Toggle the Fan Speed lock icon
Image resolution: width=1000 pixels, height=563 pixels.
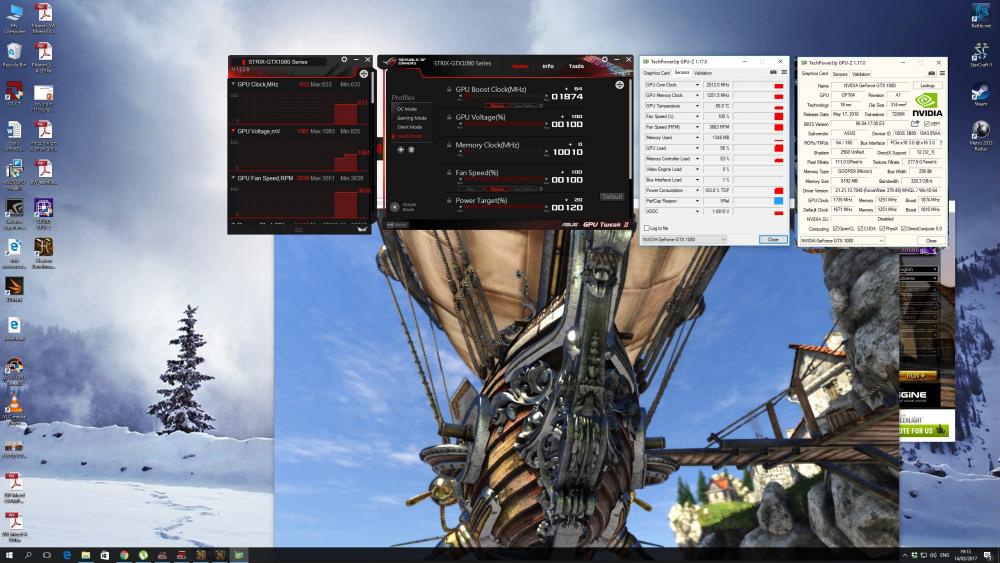pyautogui.click(x=449, y=173)
